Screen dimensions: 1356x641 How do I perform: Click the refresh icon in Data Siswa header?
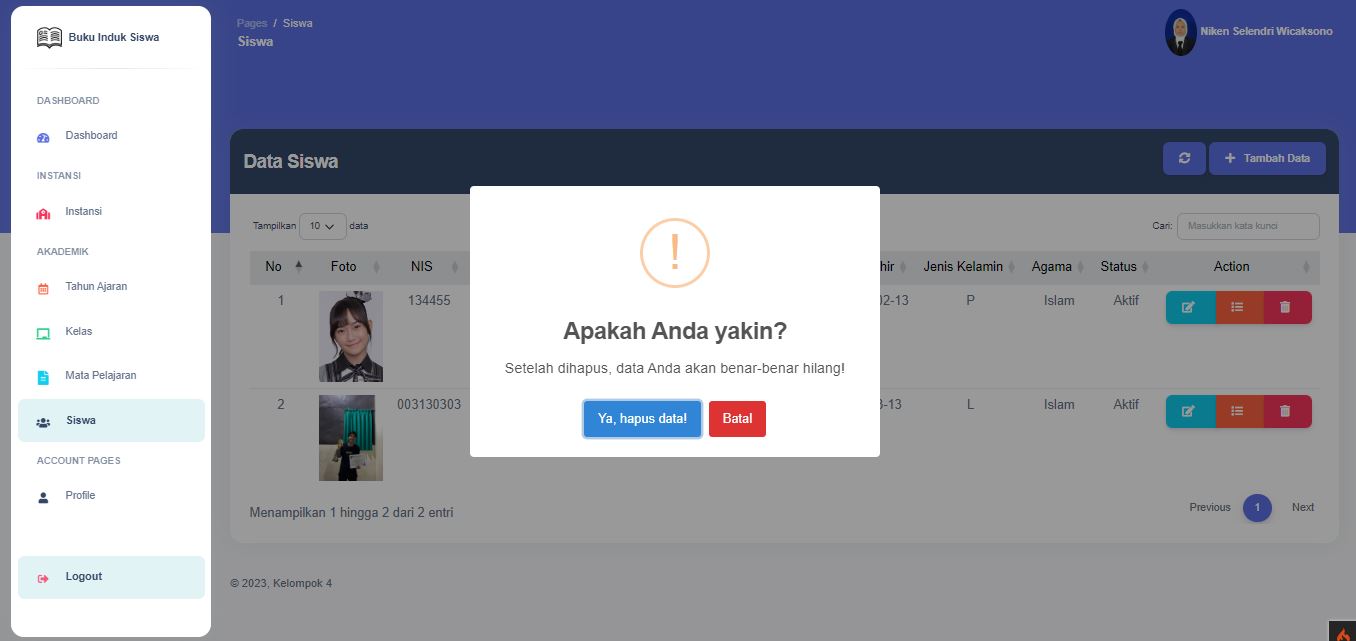click(x=1184, y=158)
